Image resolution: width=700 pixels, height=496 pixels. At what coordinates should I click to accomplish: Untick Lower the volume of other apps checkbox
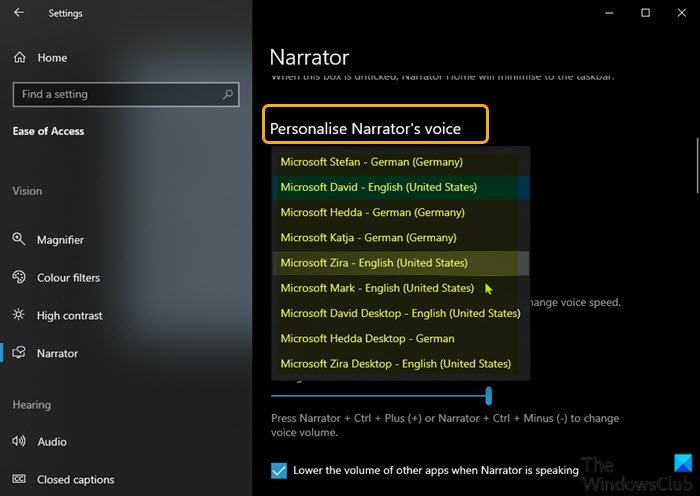tap(279, 470)
